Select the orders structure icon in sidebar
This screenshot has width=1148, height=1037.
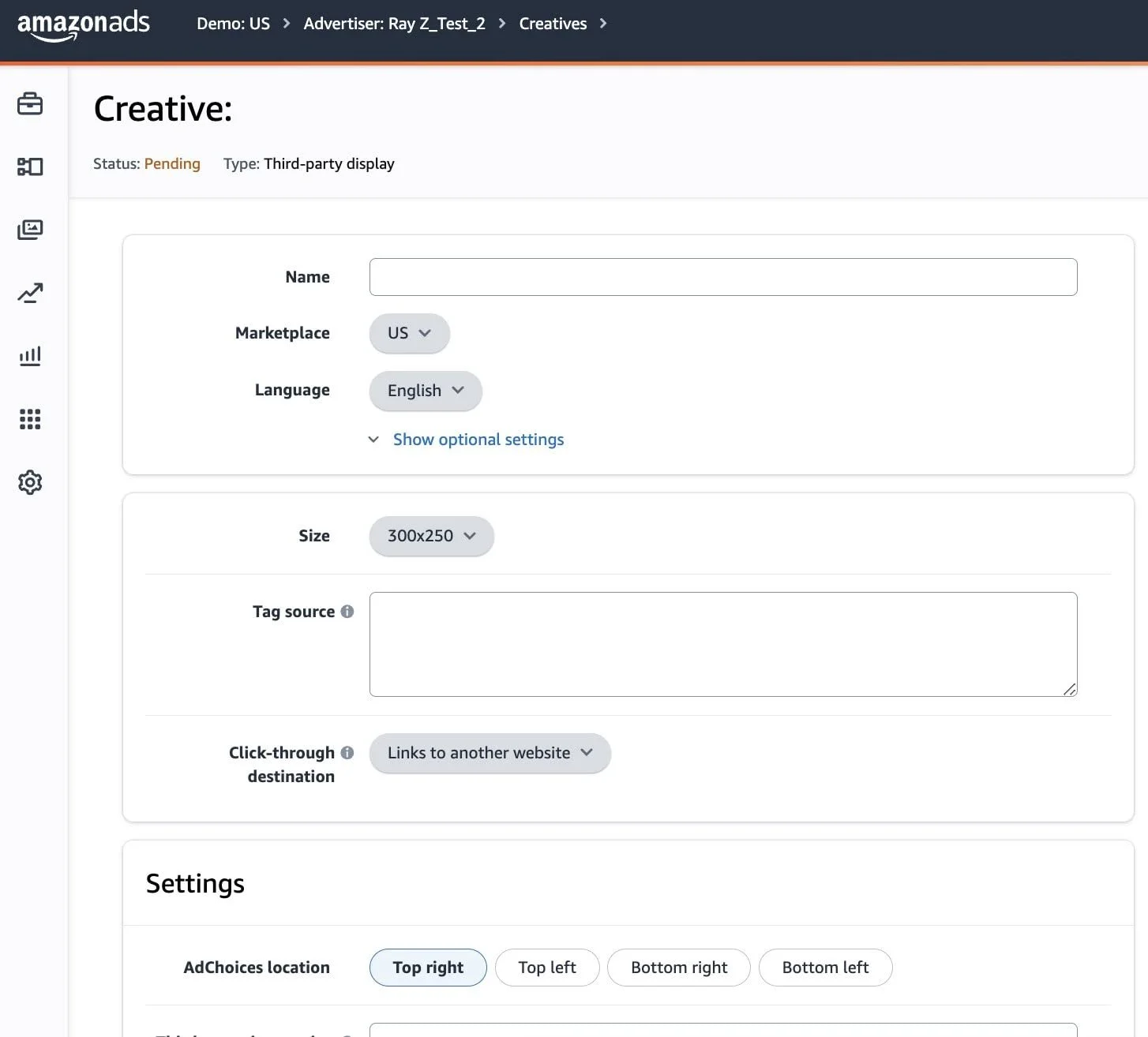30,167
